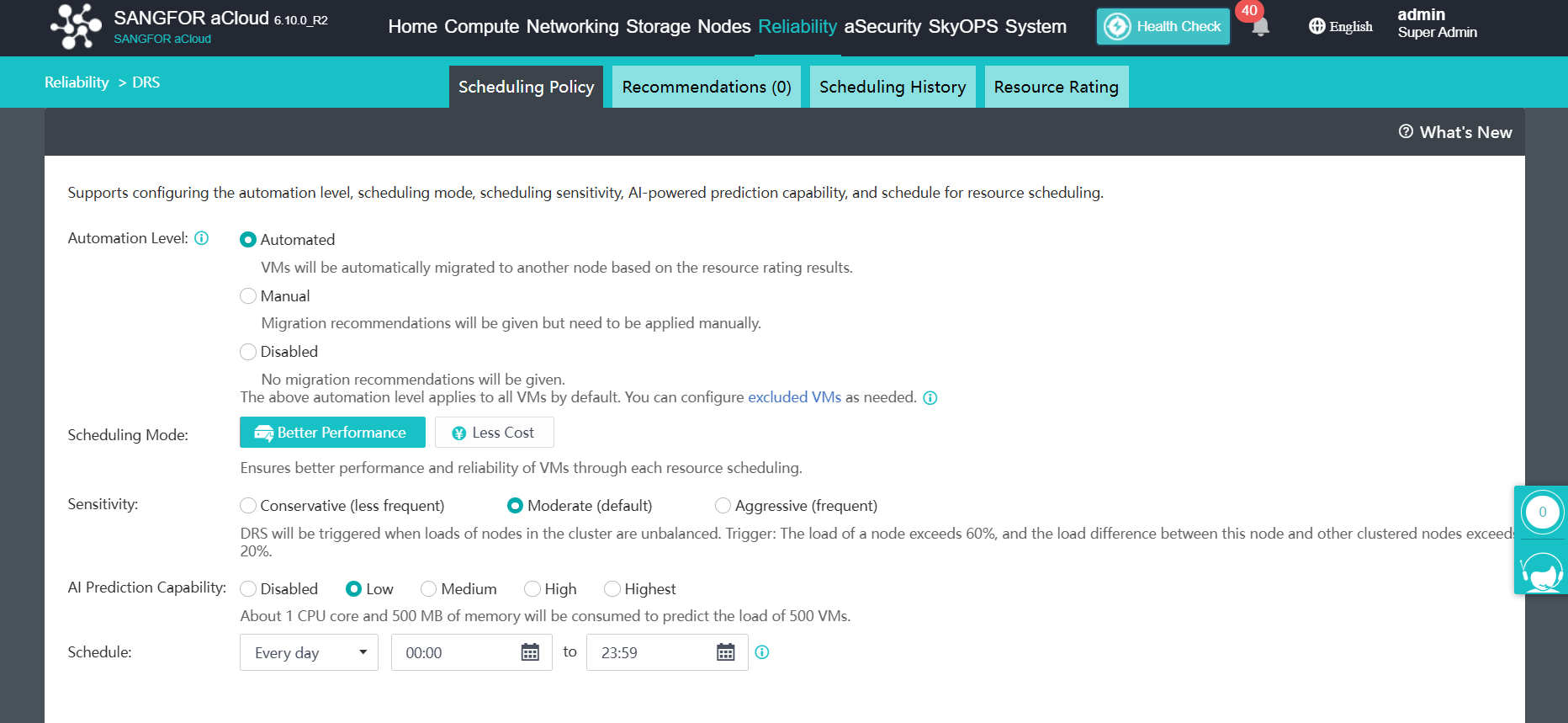Open the admin Super Admin account menu

1437,24
